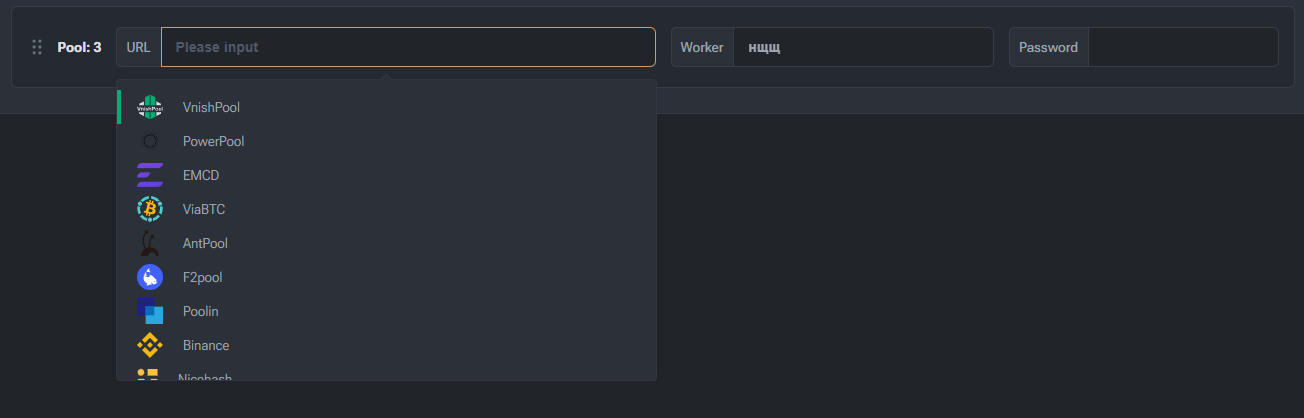1304x418 pixels.
Task: Click the Password label
Action: point(1048,47)
